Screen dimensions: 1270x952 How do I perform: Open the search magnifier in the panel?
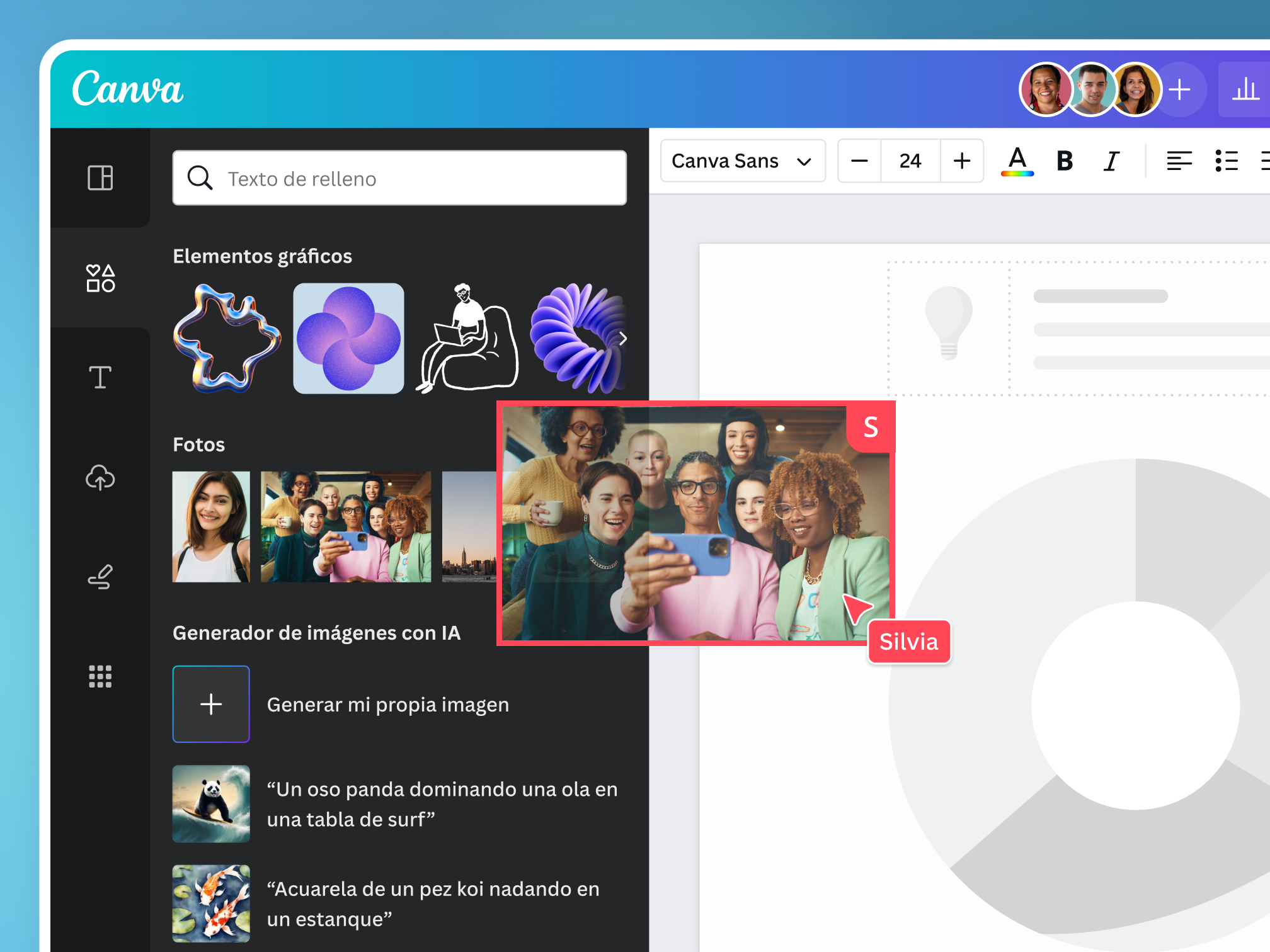200,178
